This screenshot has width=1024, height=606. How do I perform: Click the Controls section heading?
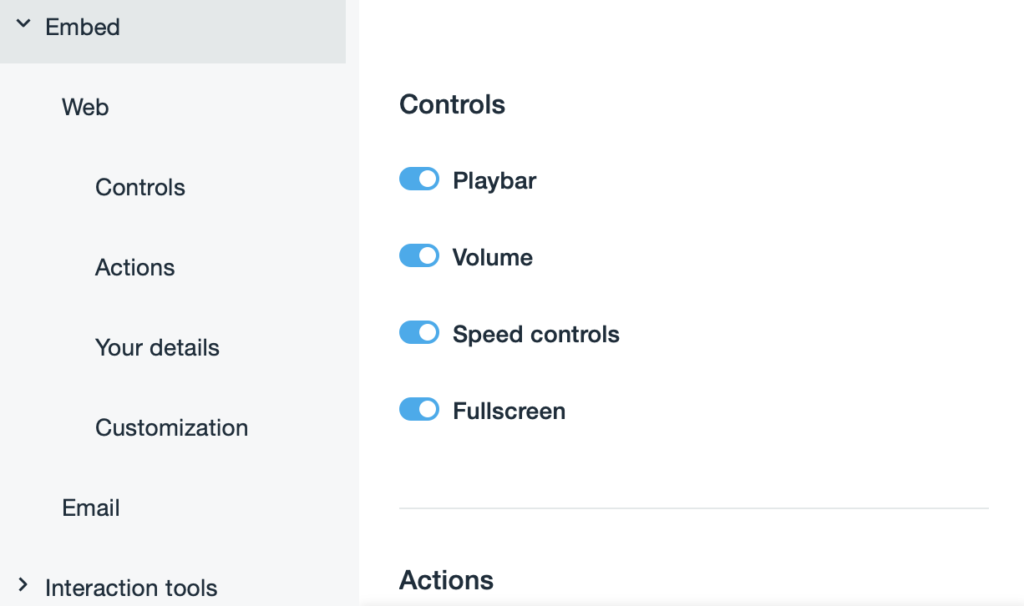(452, 104)
